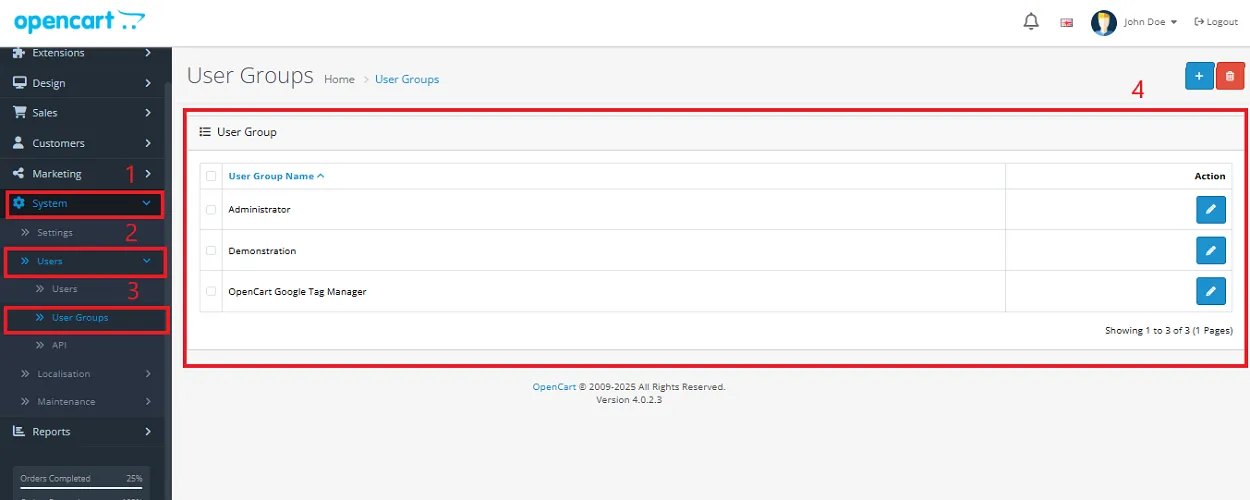This screenshot has width=1250, height=500.
Task: Check the Administrator row checkbox
Action: click(x=211, y=210)
